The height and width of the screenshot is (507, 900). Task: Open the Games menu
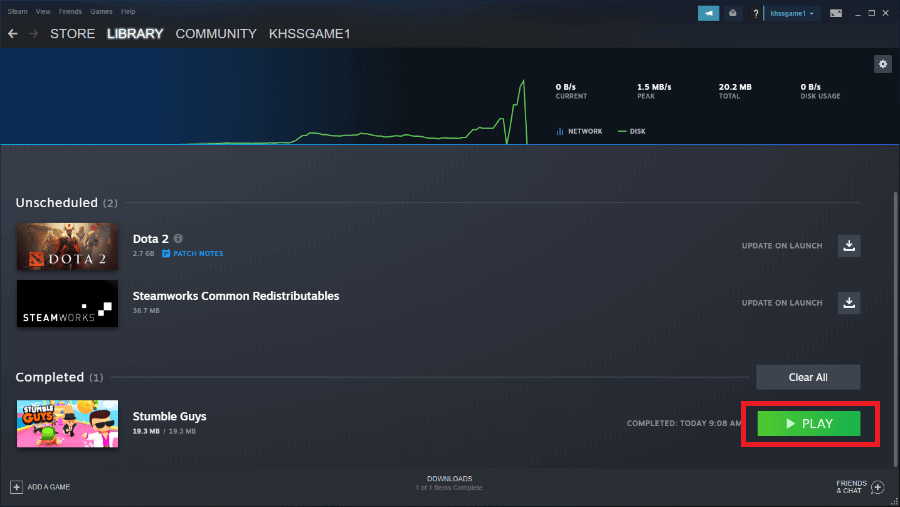(101, 11)
